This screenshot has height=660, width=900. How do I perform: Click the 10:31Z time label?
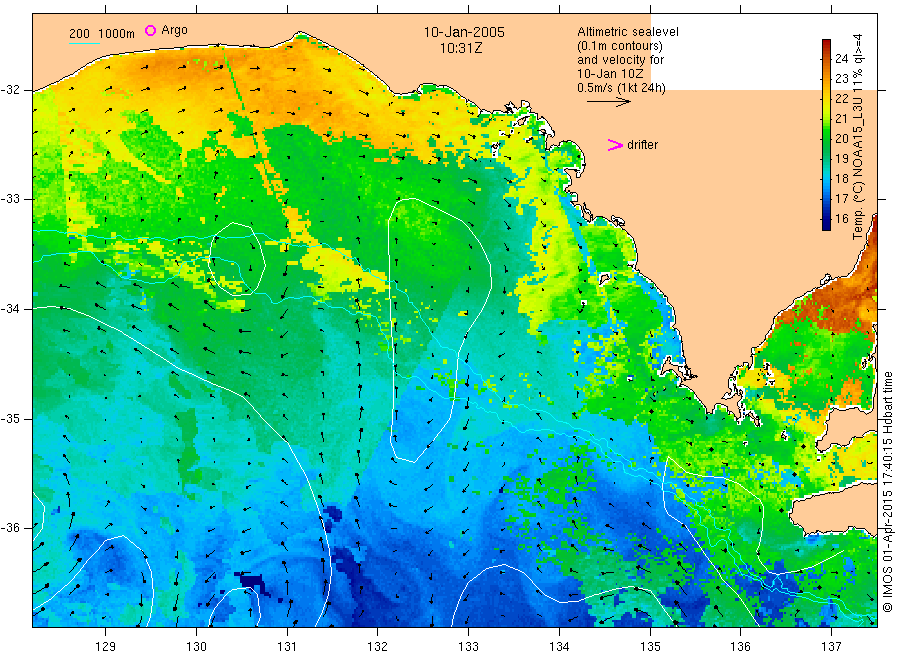[461, 48]
